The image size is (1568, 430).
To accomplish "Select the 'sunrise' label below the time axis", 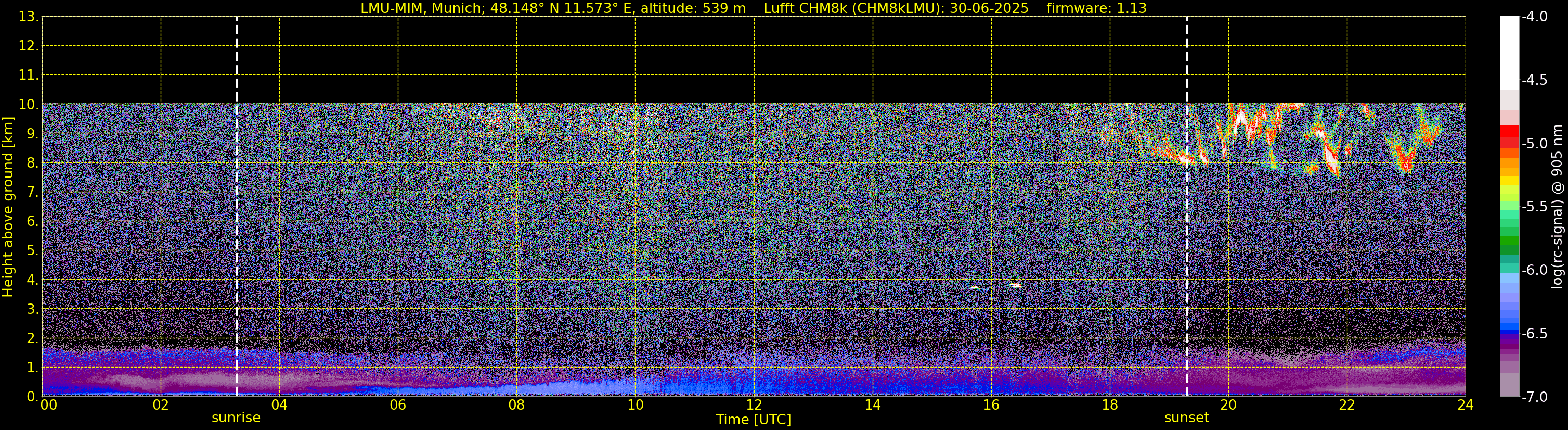I will click(x=236, y=418).
